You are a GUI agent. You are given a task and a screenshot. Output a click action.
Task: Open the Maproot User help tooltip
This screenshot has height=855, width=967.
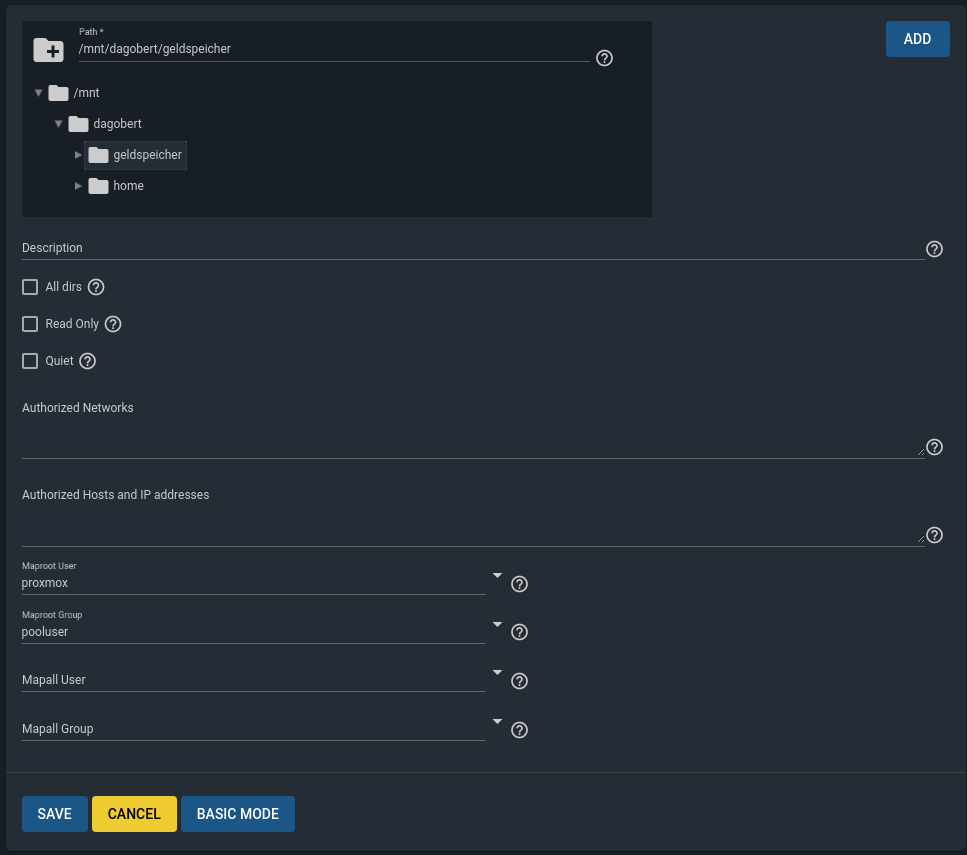tap(519, 584)
